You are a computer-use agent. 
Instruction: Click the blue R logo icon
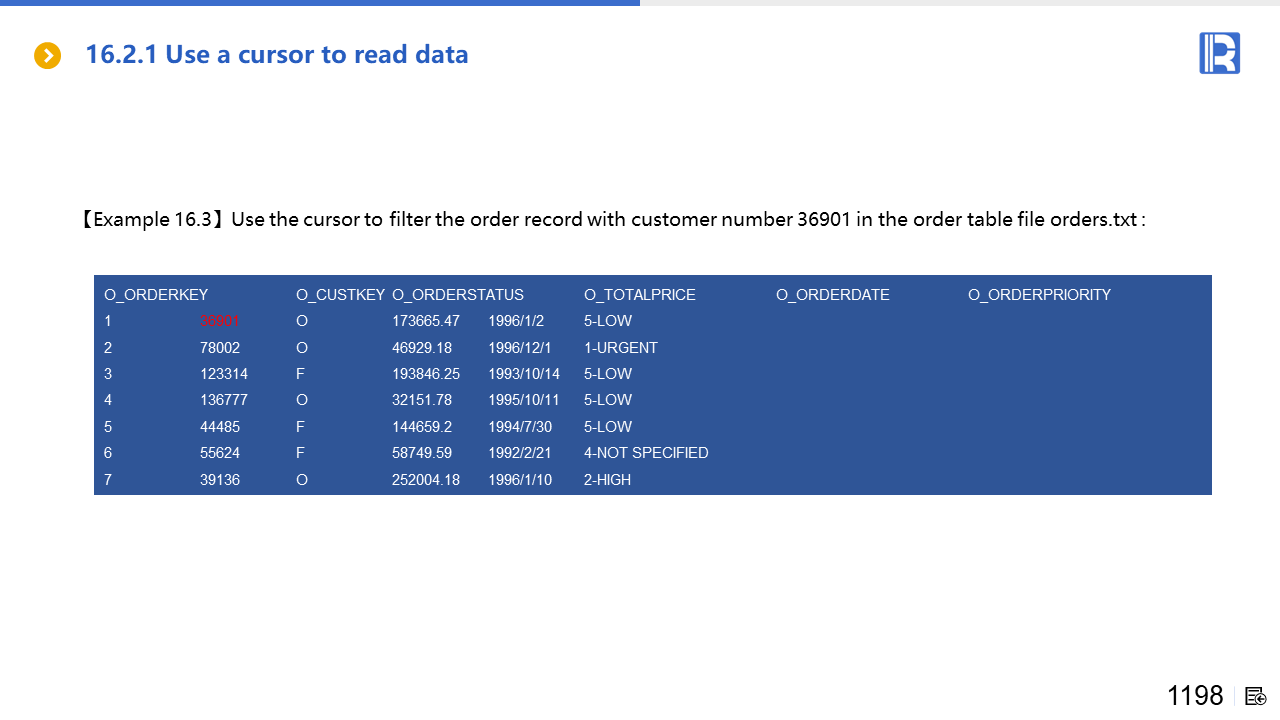(x=1219, y=53)
